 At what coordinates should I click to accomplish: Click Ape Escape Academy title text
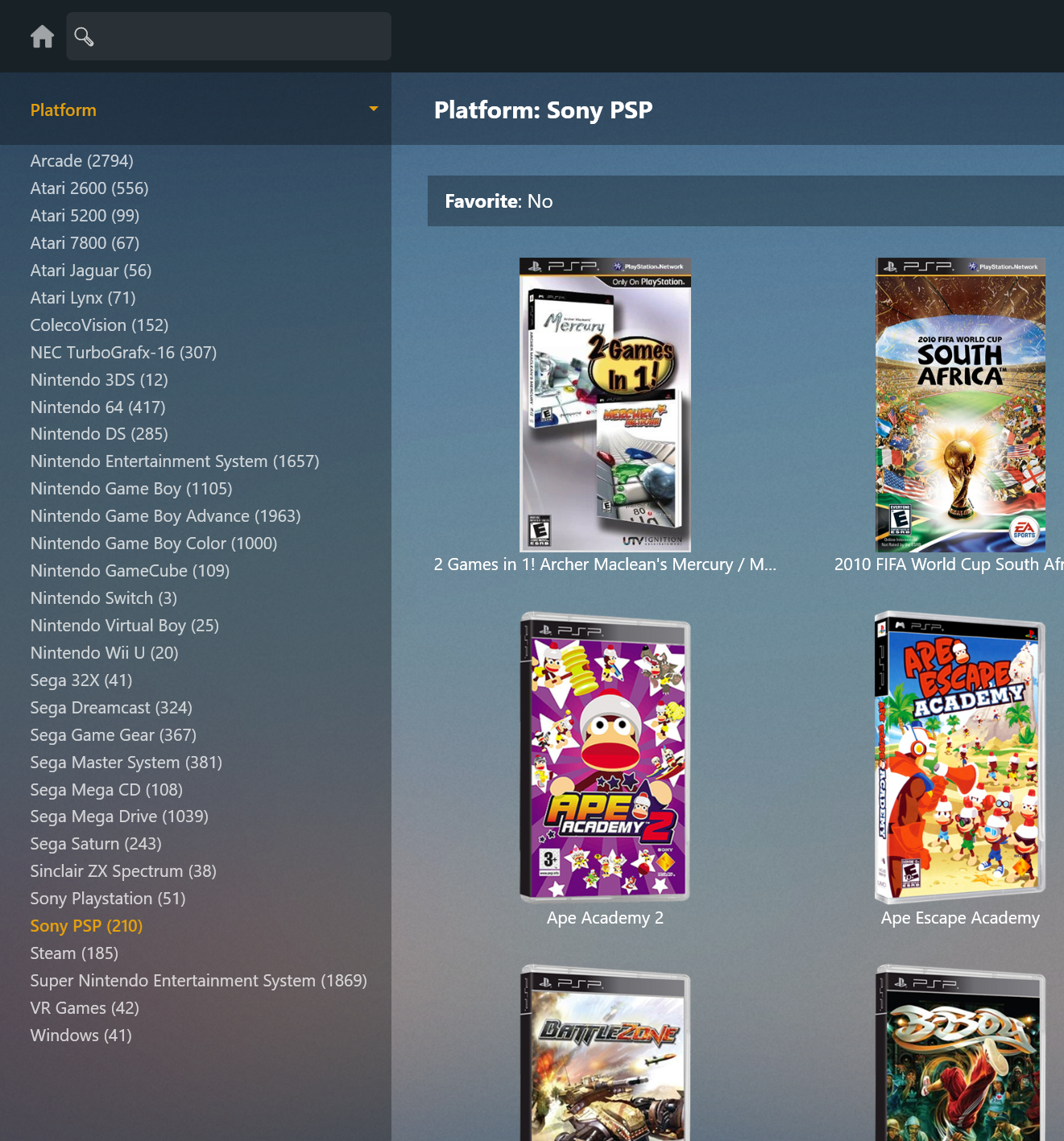pos(960,918)
